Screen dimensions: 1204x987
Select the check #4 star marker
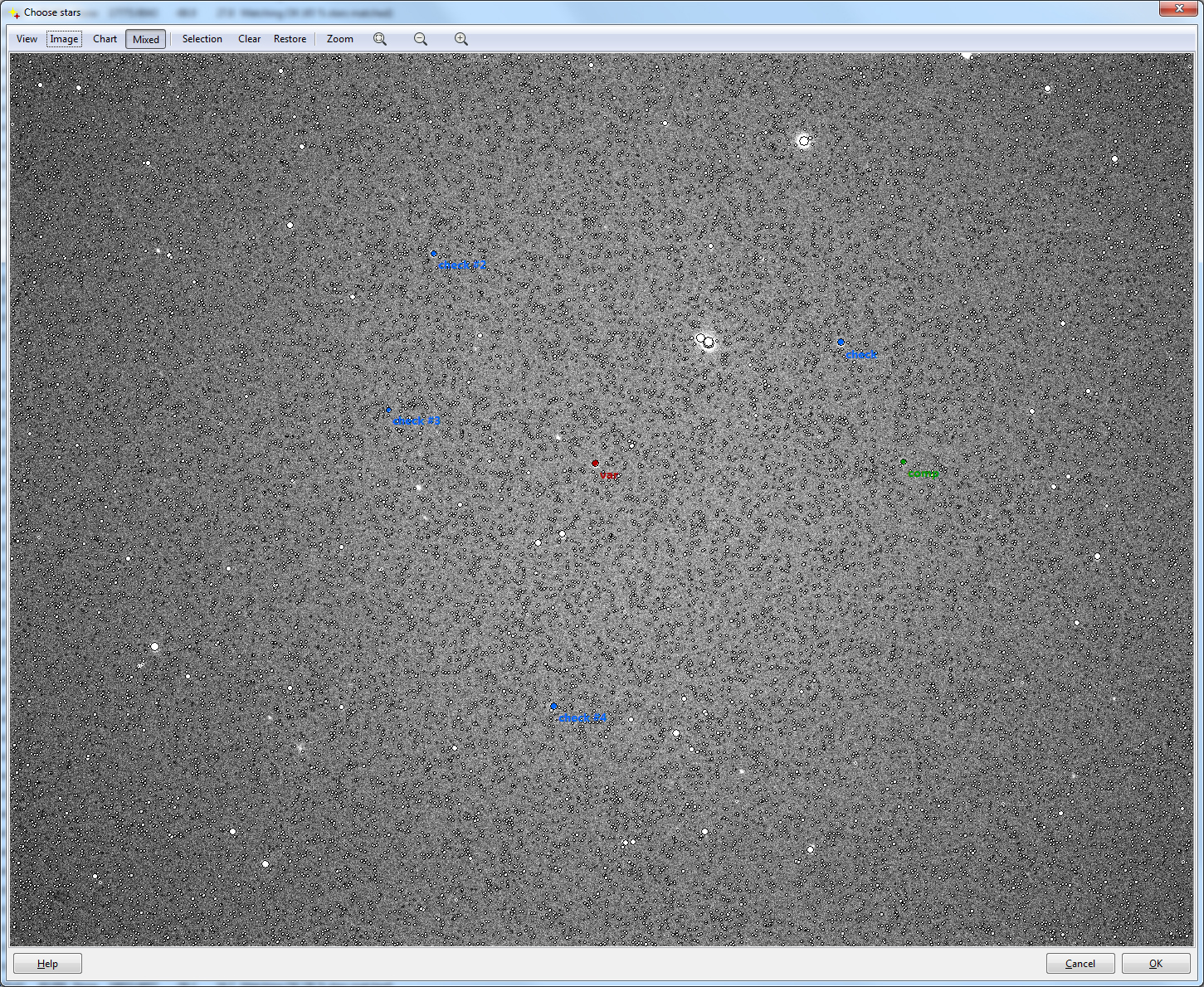[x=553, y=706]
